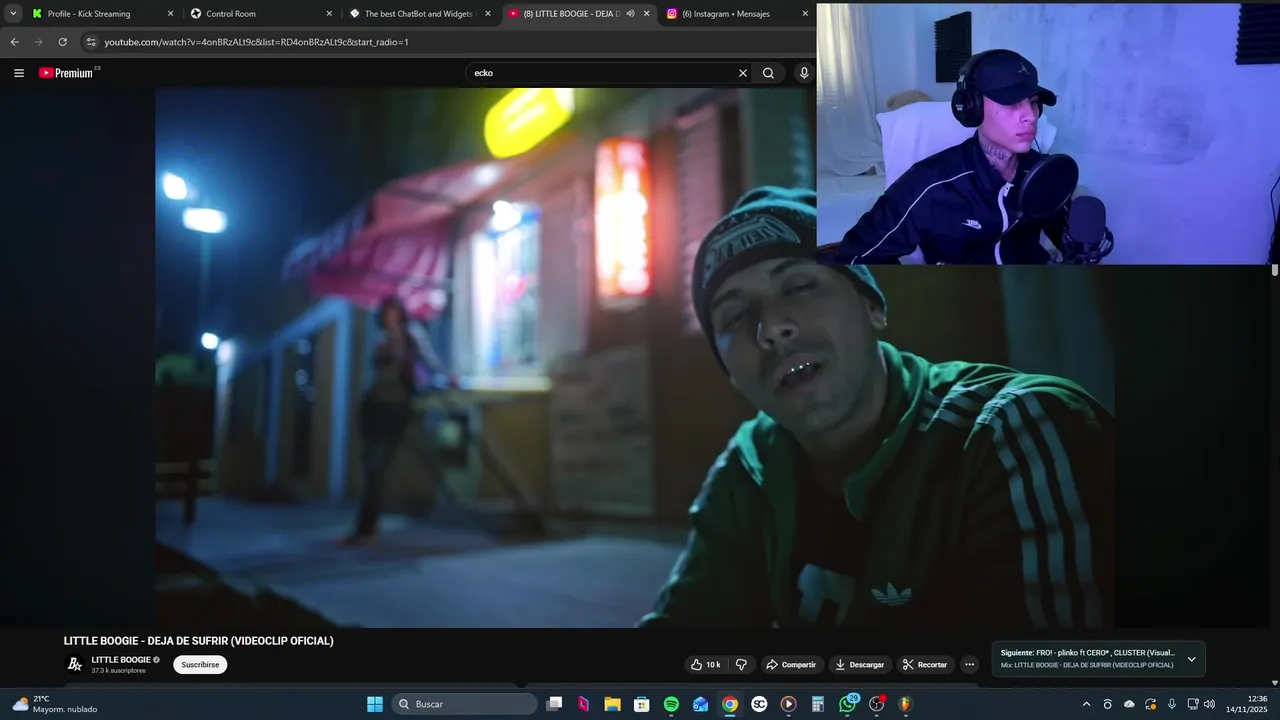Open weather widget 21°C Mayorm. nublado
Screen dimensions: 1280x720
(55, 704)
